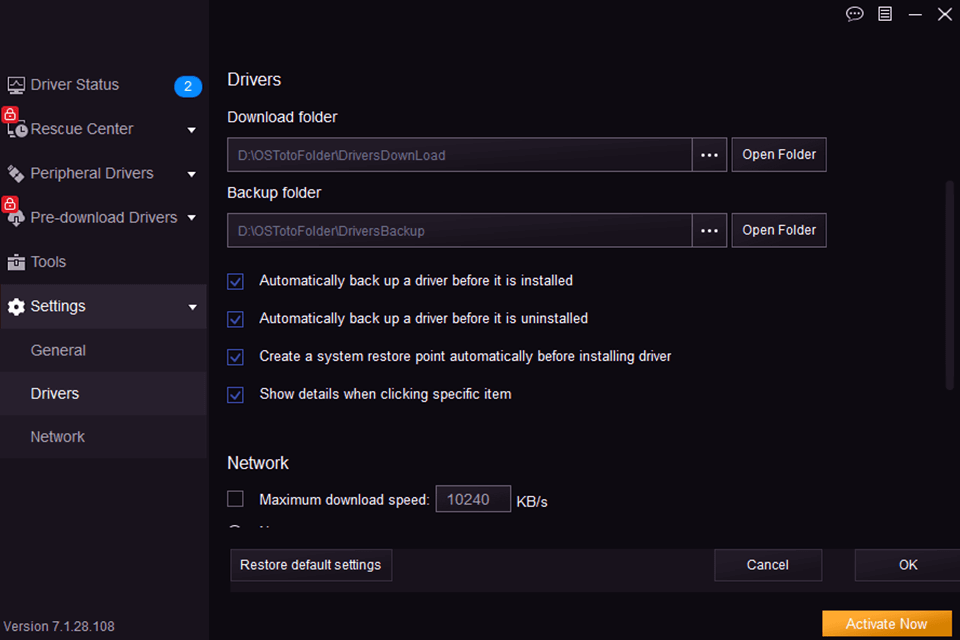Click the Pre-download Drivers cloud icon
This screenshot has height=640, width=960.
click(16, 218)
